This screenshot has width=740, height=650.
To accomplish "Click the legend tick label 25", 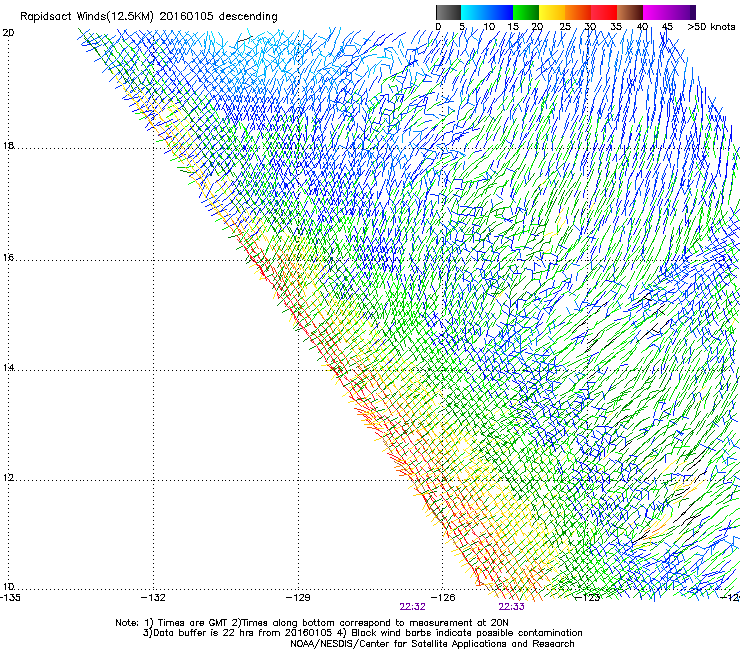I will click(x=565, y=27).
